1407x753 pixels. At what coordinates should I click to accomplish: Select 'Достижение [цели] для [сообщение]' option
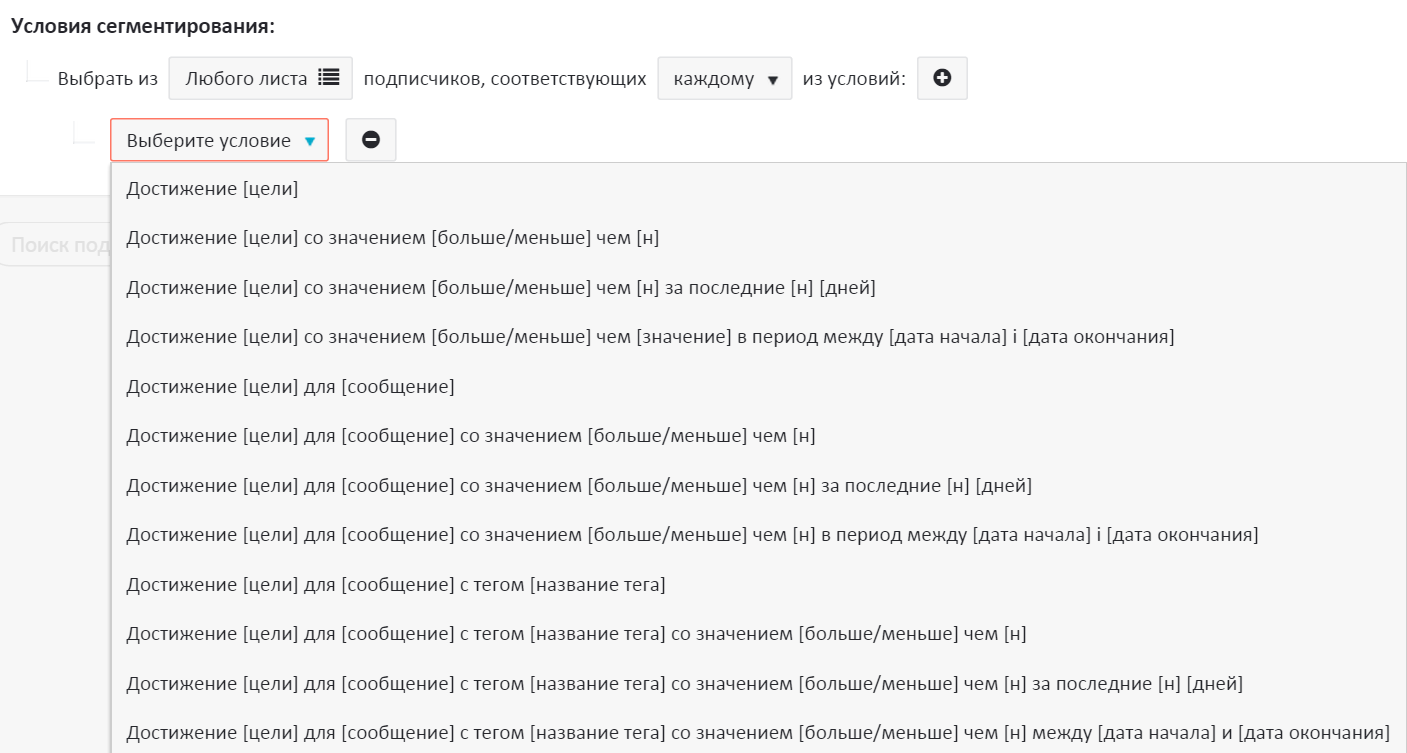[x=290, y=386]
